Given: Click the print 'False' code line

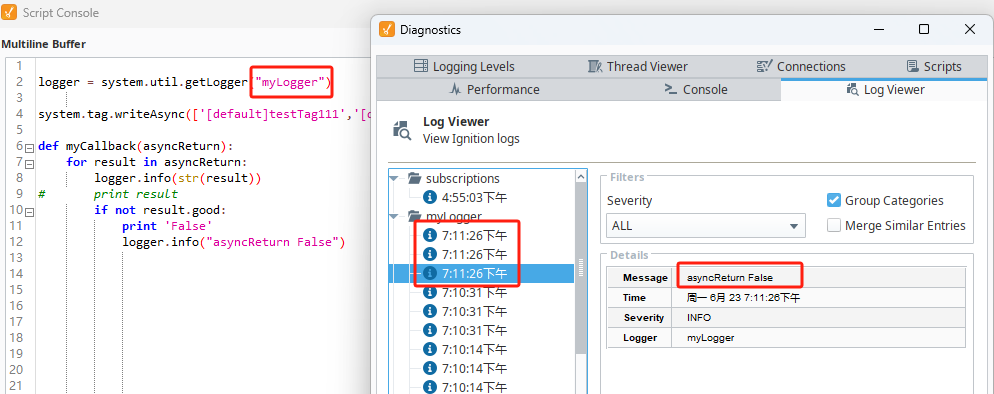Looking at the screenshot, I should pyautogui.click(x=167, y=226).
